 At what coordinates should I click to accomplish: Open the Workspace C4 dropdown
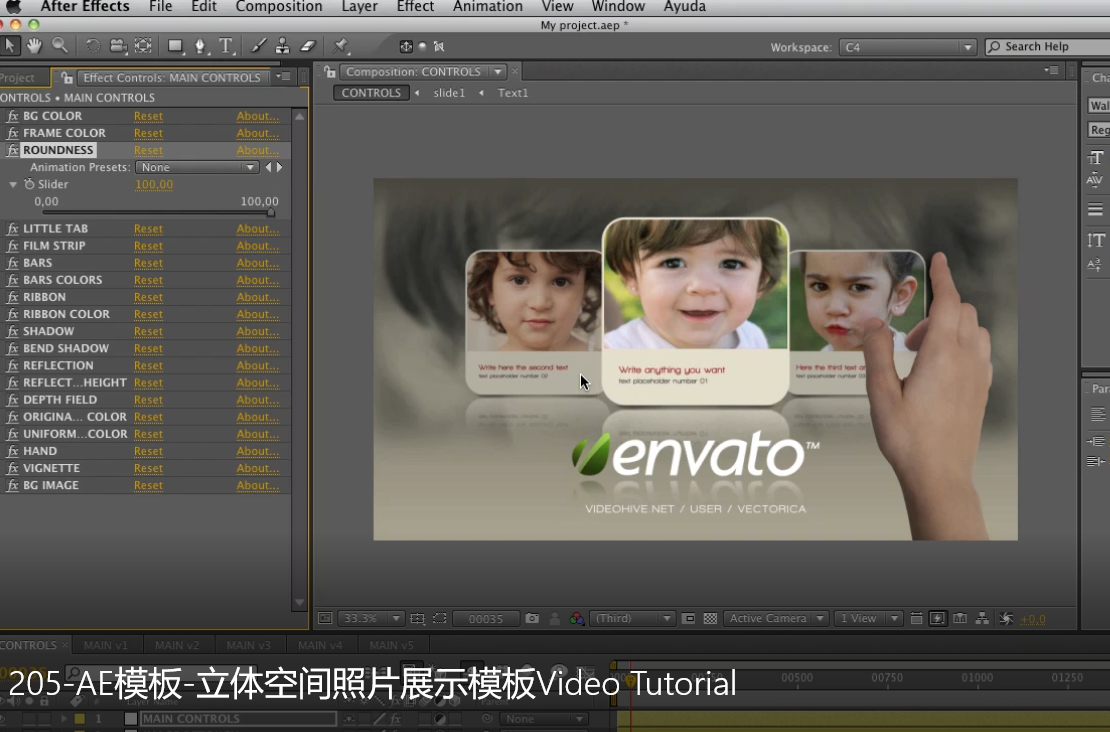(x=908, y=47)
